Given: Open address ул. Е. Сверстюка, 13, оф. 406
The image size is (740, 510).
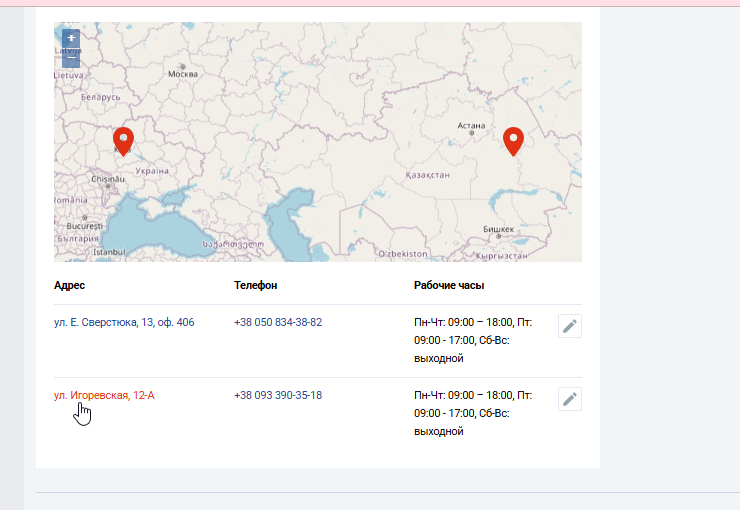Looking at the screenshot, I should pos(124,322).
